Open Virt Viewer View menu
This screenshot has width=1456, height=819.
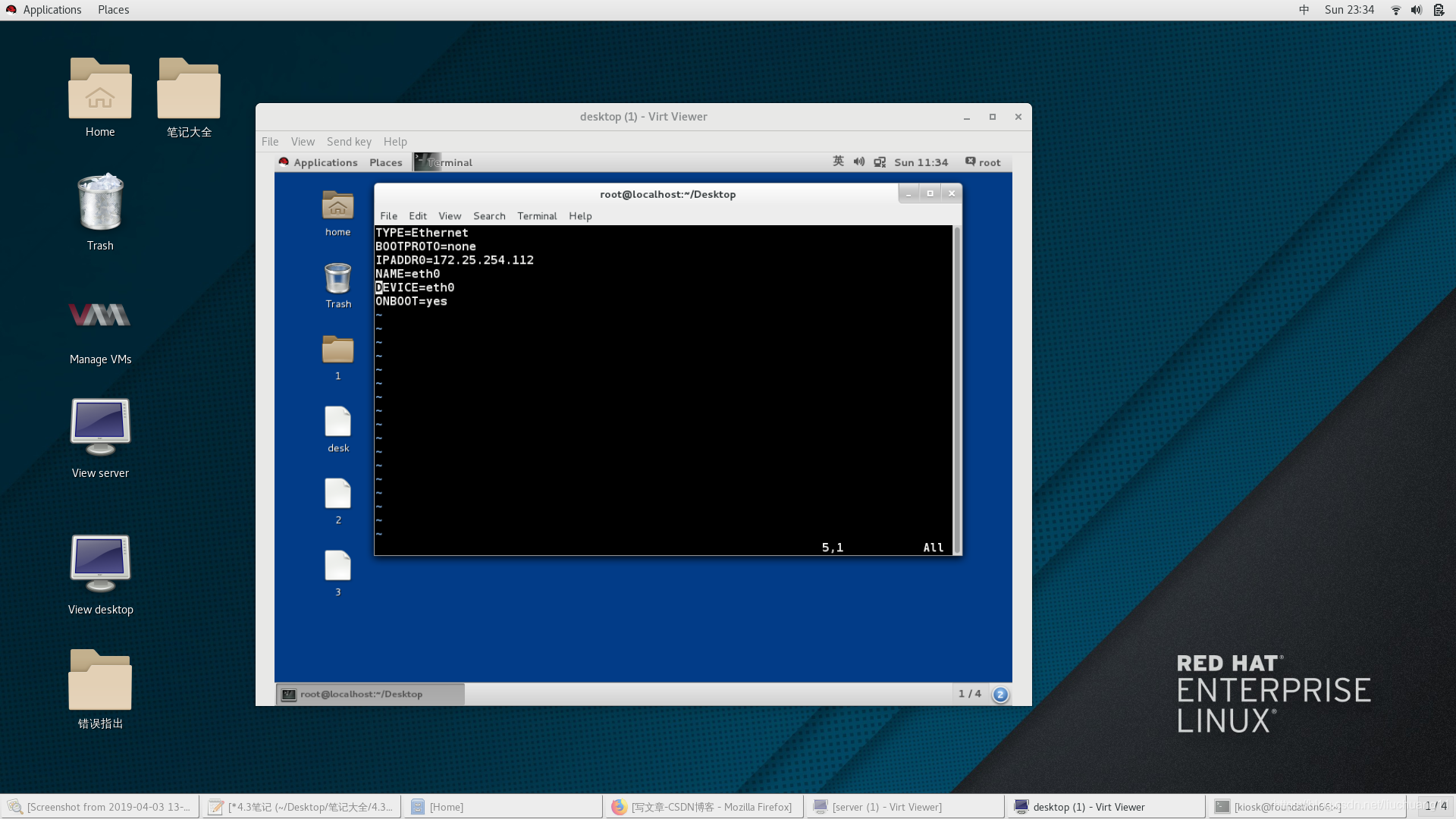coord(303,142)
